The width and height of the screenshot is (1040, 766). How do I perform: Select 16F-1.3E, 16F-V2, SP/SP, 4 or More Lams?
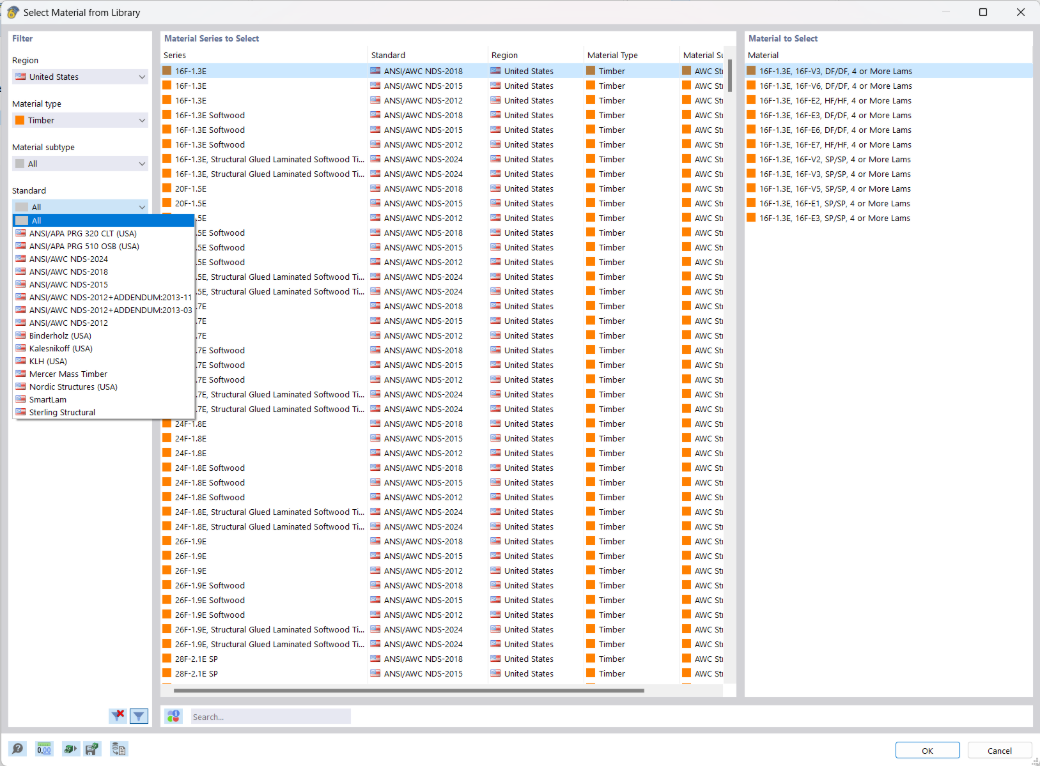pos(889,159)
